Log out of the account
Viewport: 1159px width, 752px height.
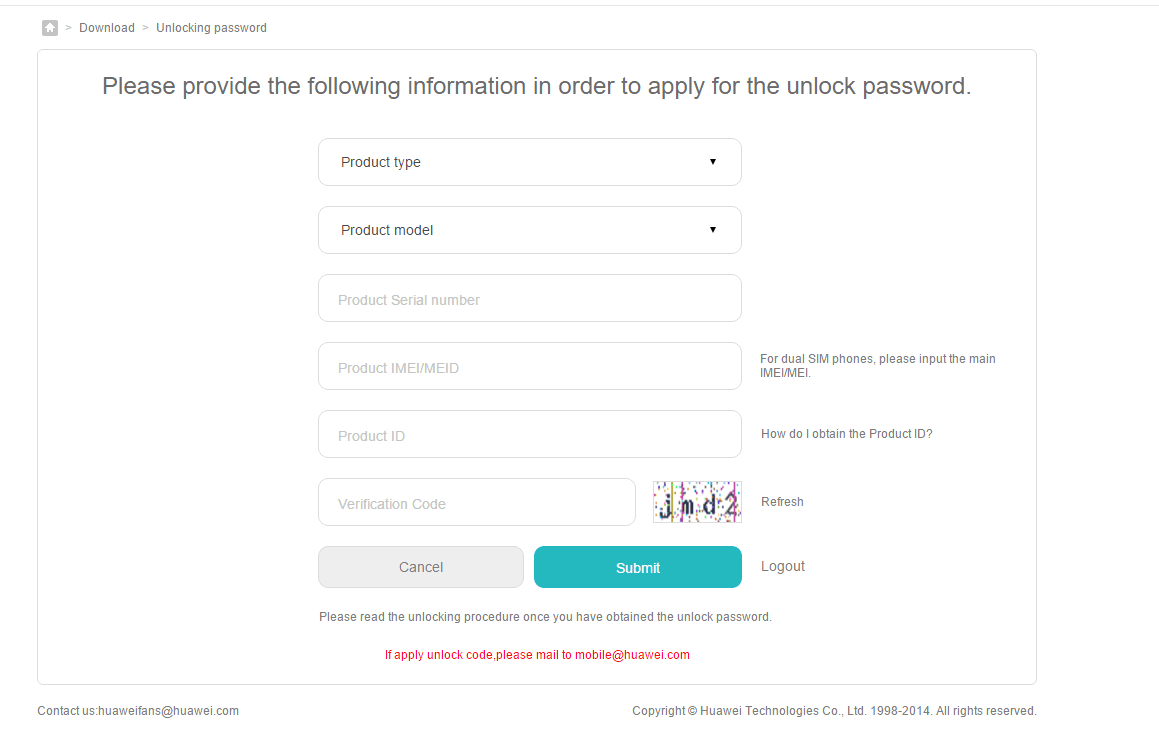tap(783, 566)
